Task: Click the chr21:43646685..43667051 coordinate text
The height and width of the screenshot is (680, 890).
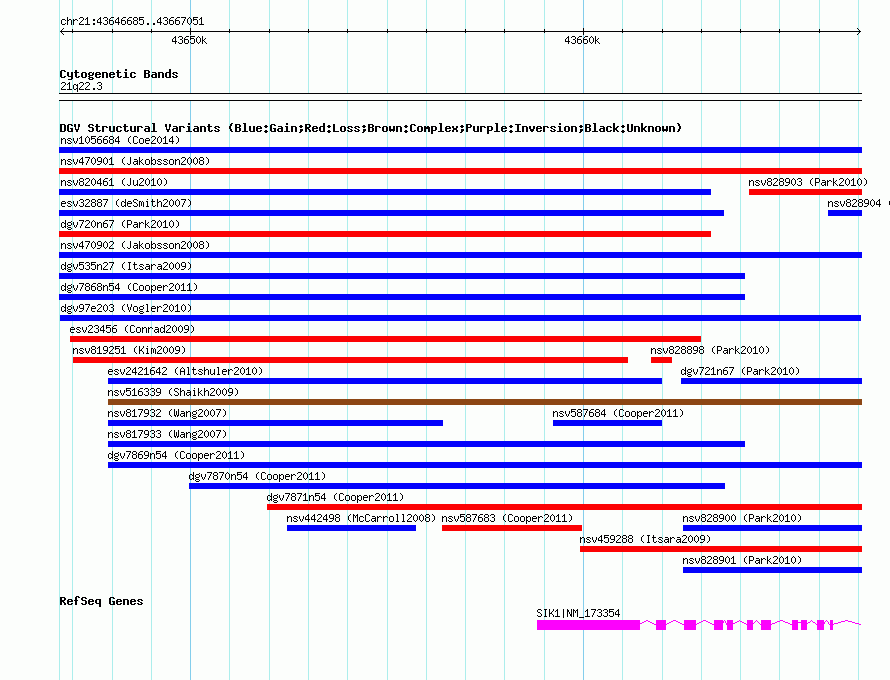Action: [x=132, y=21]
